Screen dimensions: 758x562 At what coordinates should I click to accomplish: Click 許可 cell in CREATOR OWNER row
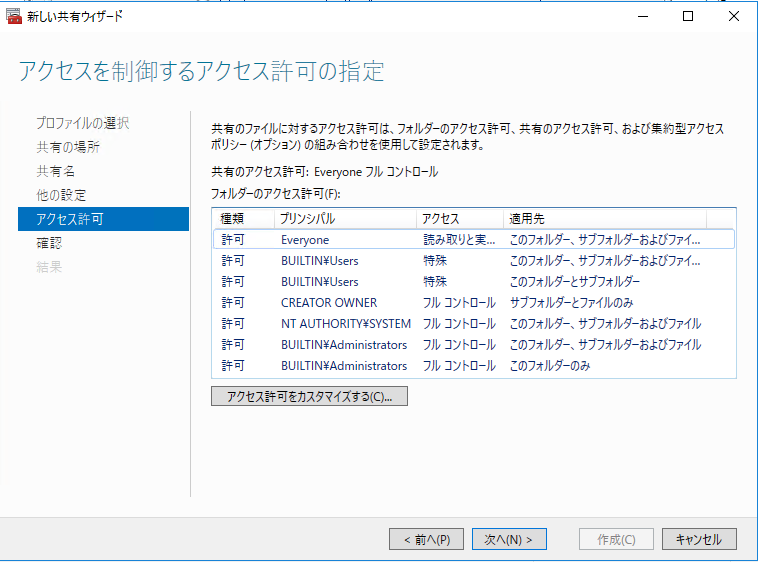click(x=233, y=303)
